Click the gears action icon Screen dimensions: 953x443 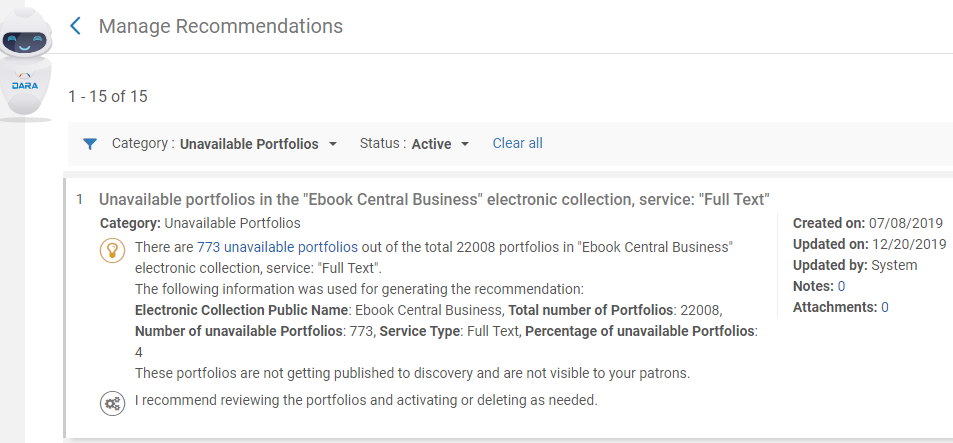(112, 404)
